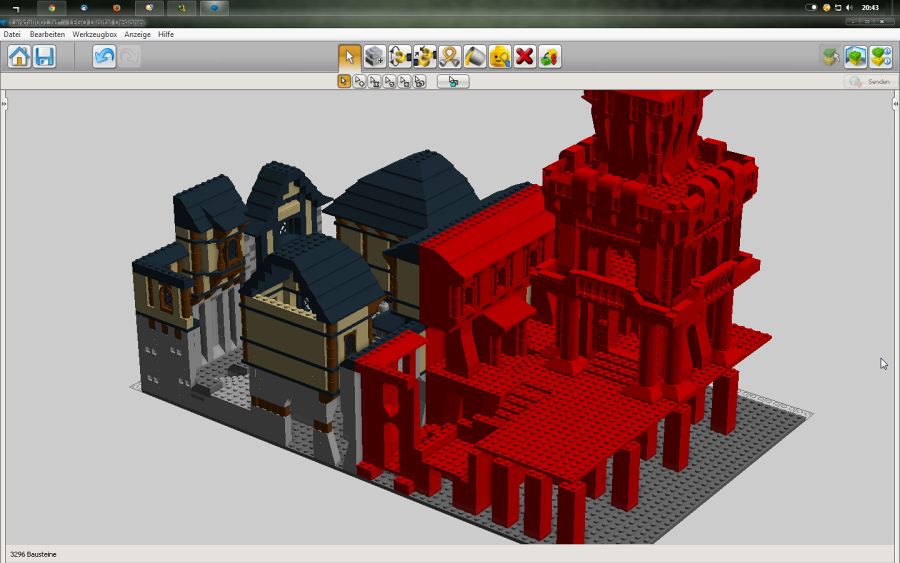
Task: Open the Anzeige menu
Action: click(137, 34)
